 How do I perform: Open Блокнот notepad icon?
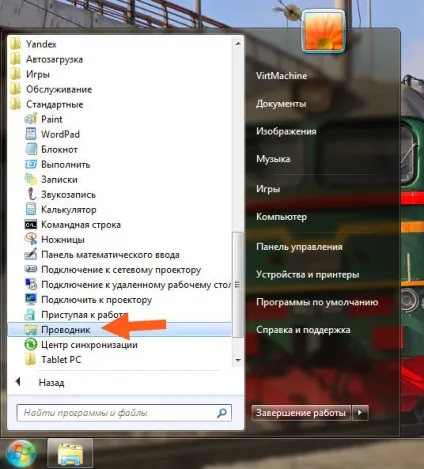tap(31, 149)
